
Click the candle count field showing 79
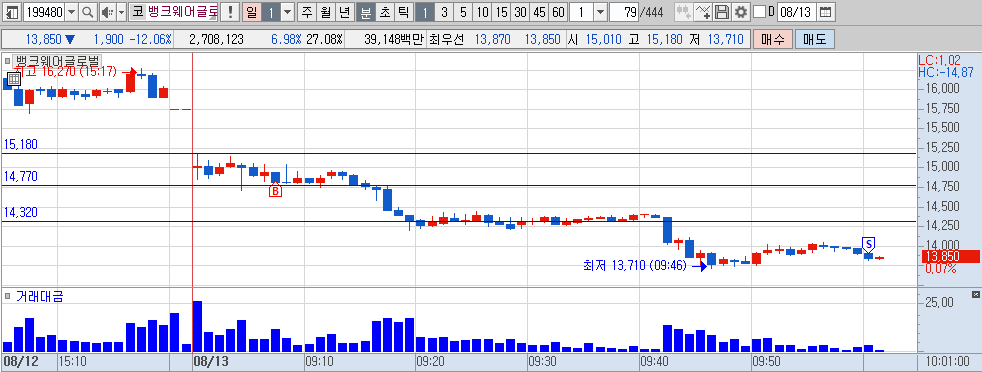(624, 12)
